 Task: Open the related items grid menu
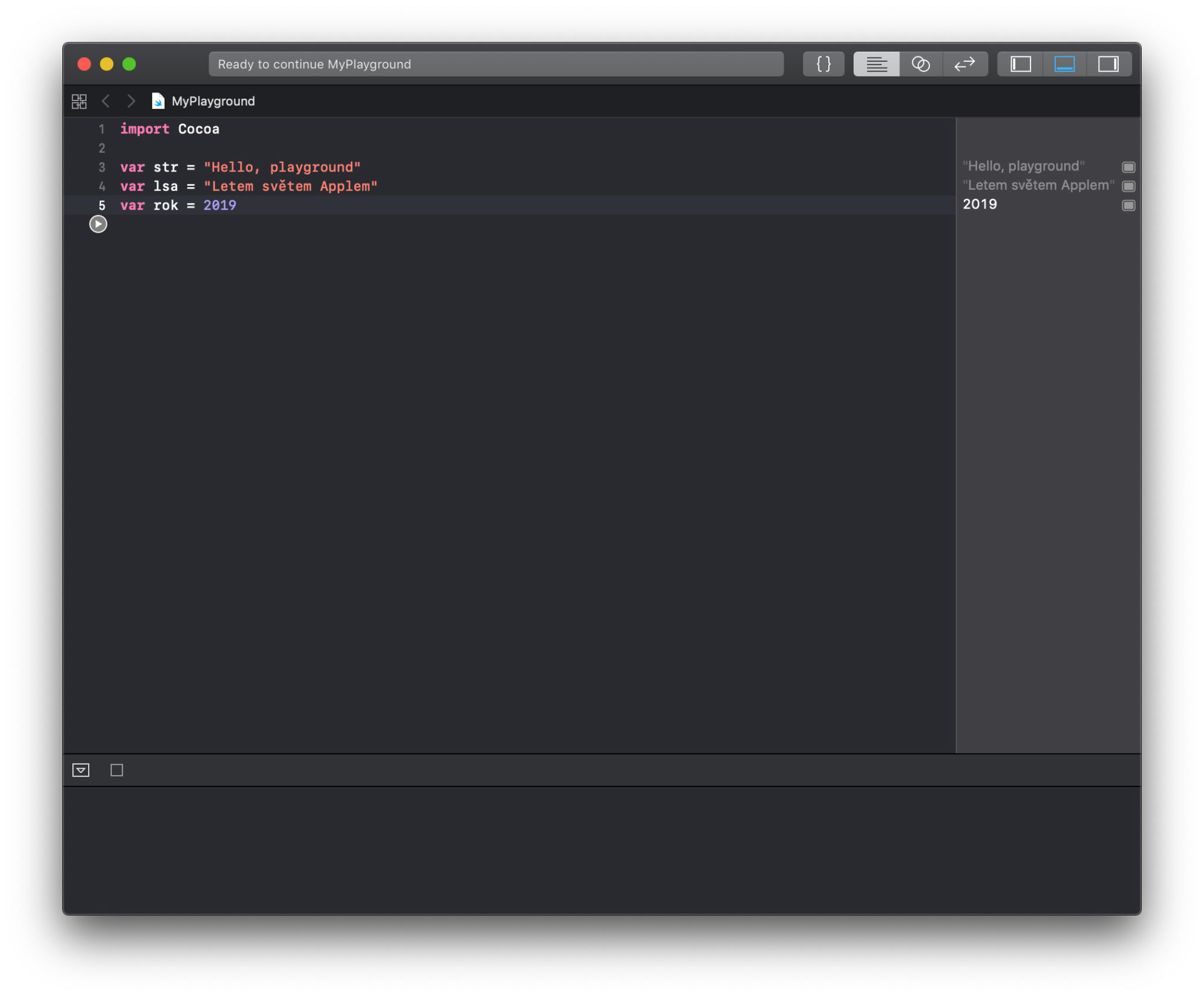tap(79, 101)
